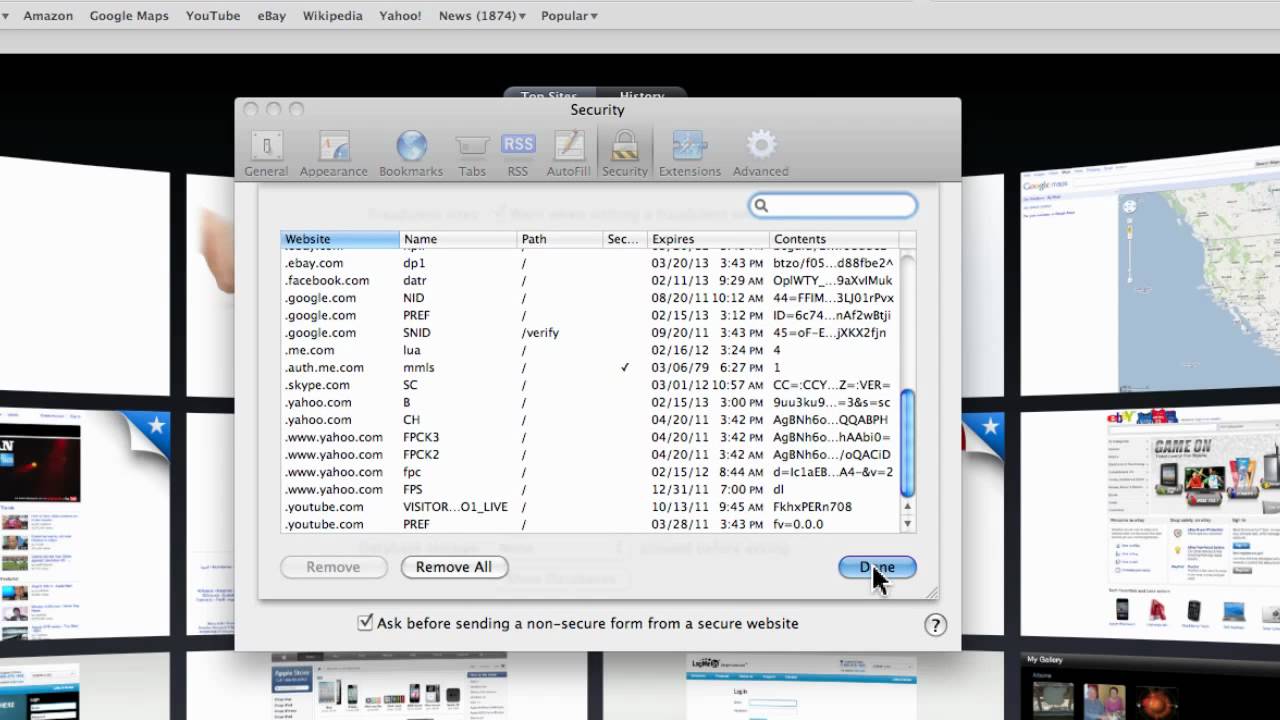This screenshot has height=720, width=1280.
Task: Toggle 'Ask before sending non-secure form' checkbox
Action: [x=365, y=623]
